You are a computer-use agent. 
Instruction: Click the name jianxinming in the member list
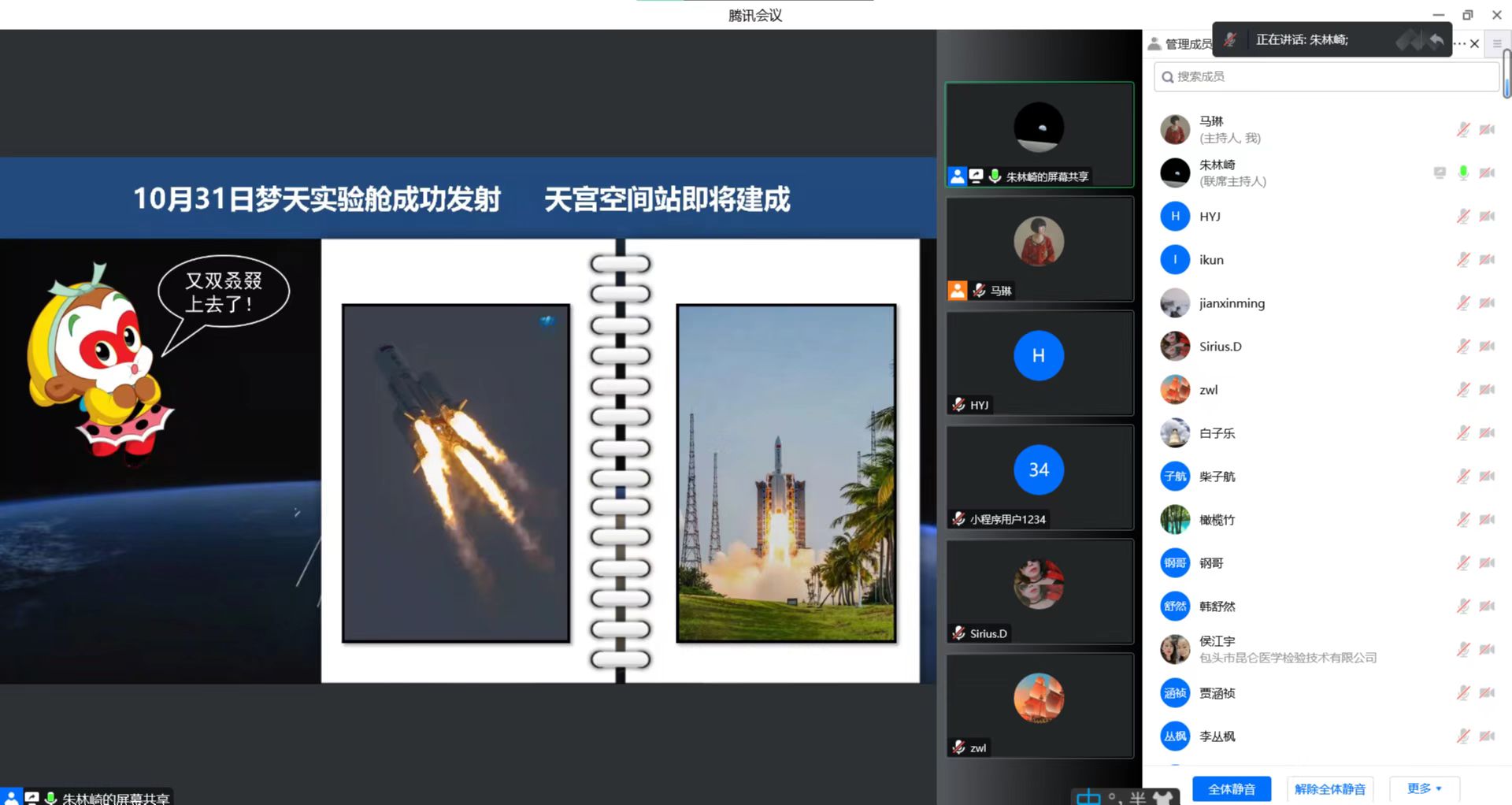1232,303
